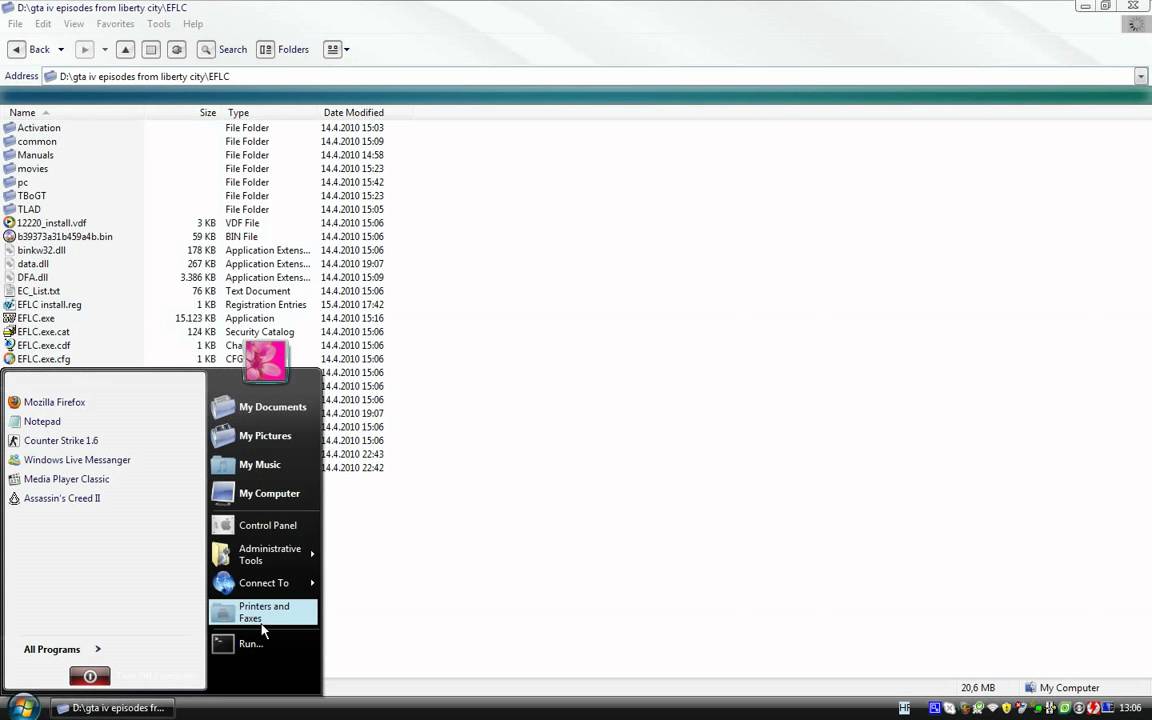Open My Documents from Start menu
Viewport: 1152px width, 720px height.
click(264, 406)
